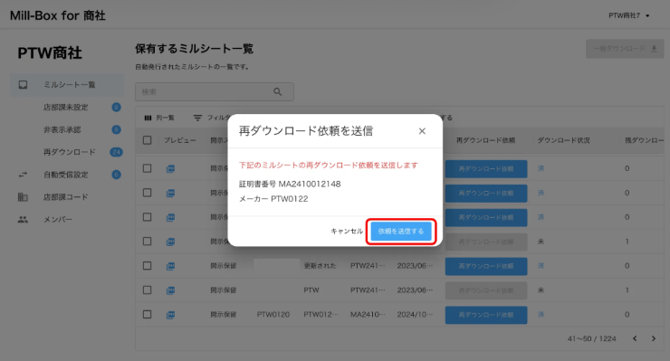
Task: Click 再ダウンロード依頼 button in the PTW0120 row
Action: (486, 315)
